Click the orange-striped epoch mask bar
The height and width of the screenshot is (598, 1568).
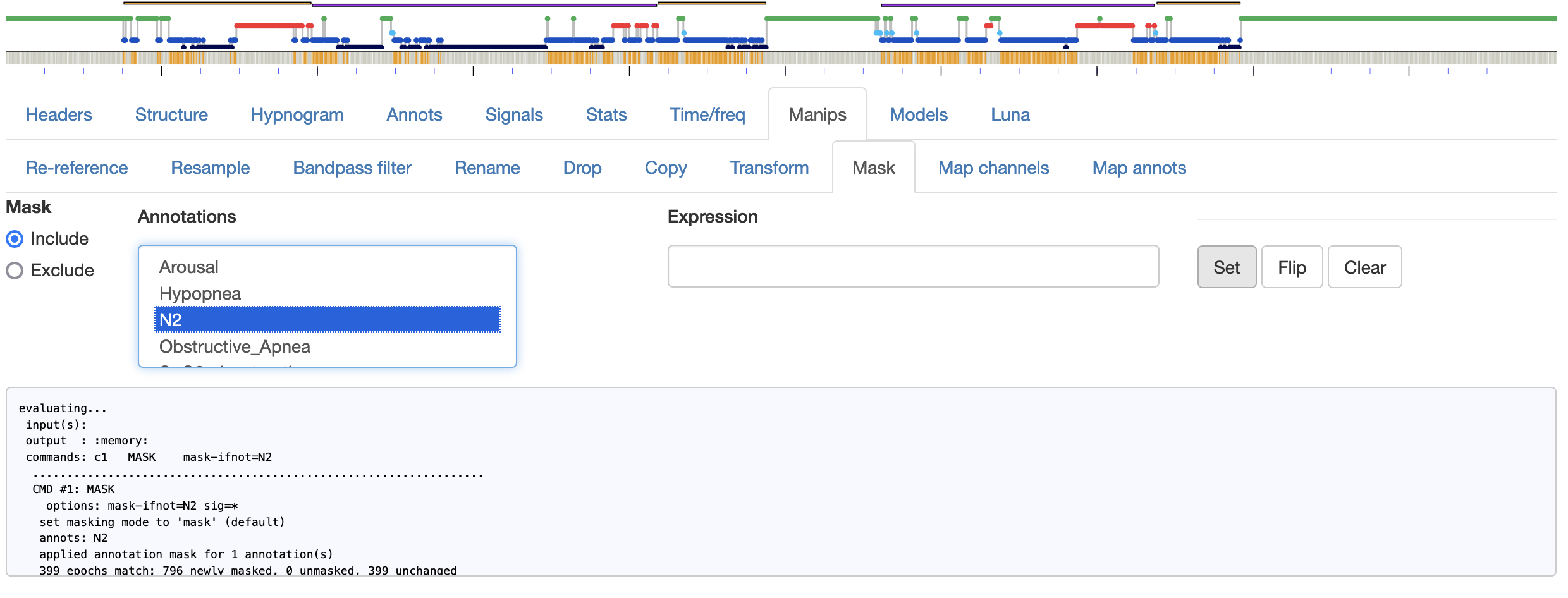780,58
